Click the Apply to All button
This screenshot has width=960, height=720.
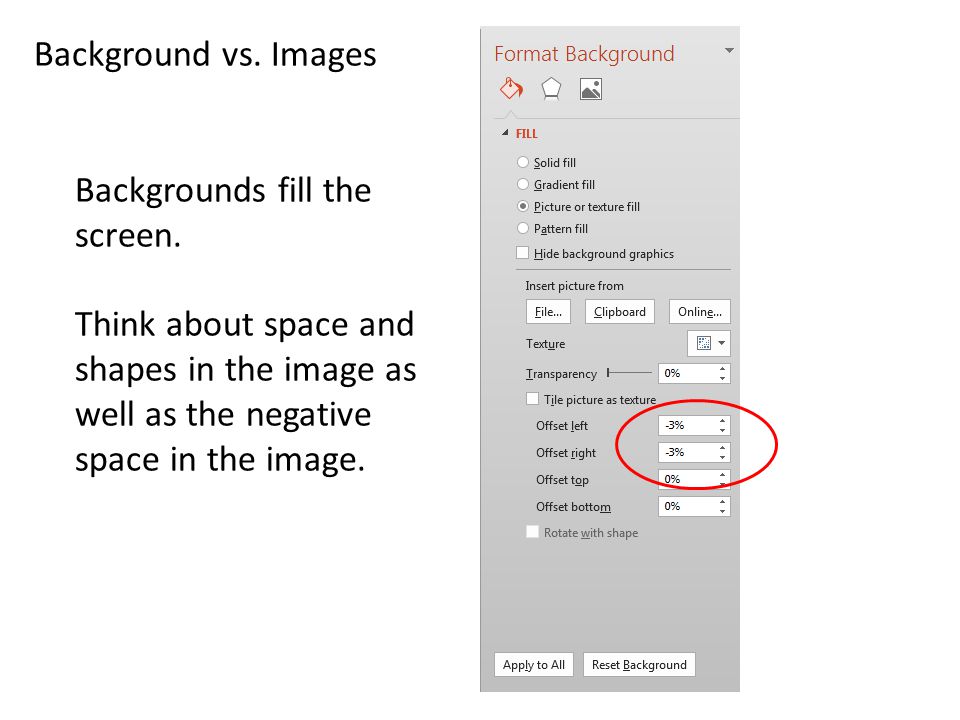pos(533,664)
